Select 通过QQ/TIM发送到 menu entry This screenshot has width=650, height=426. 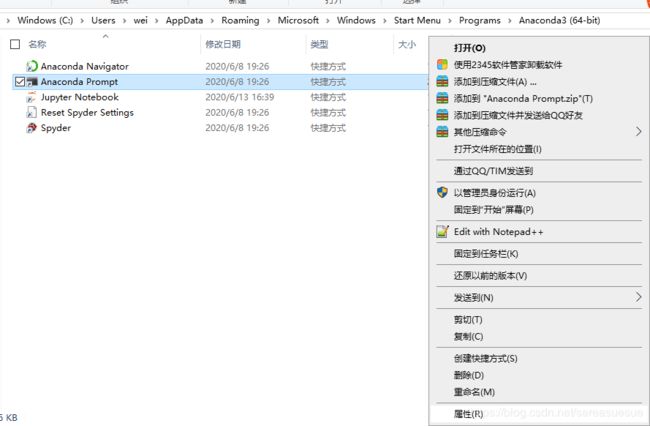pyautogui.click(x=493, y=171)
